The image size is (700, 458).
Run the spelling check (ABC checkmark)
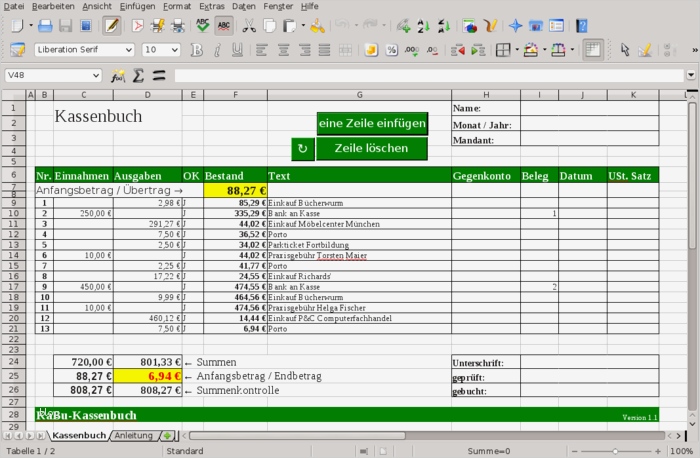pos(203,26)
